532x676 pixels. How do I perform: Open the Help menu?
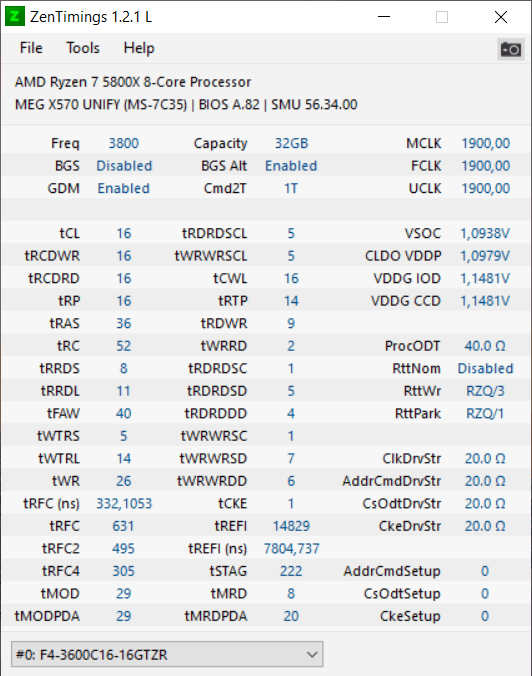click(139, 48)
